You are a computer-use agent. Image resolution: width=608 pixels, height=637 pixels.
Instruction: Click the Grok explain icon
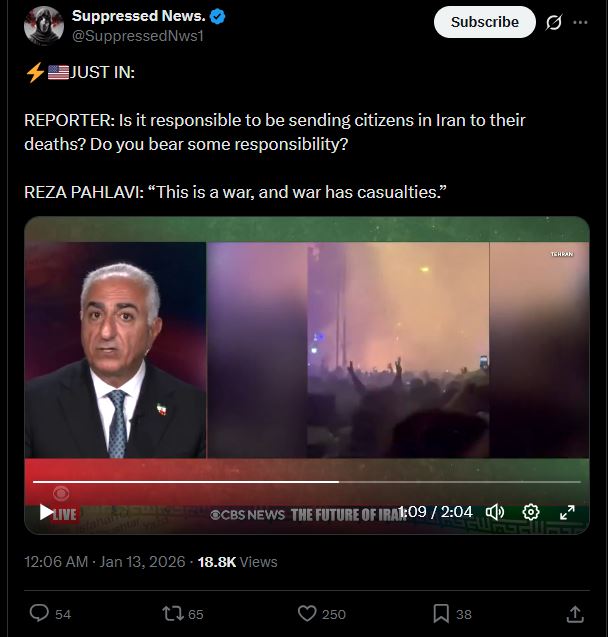(x=554, y=22)
